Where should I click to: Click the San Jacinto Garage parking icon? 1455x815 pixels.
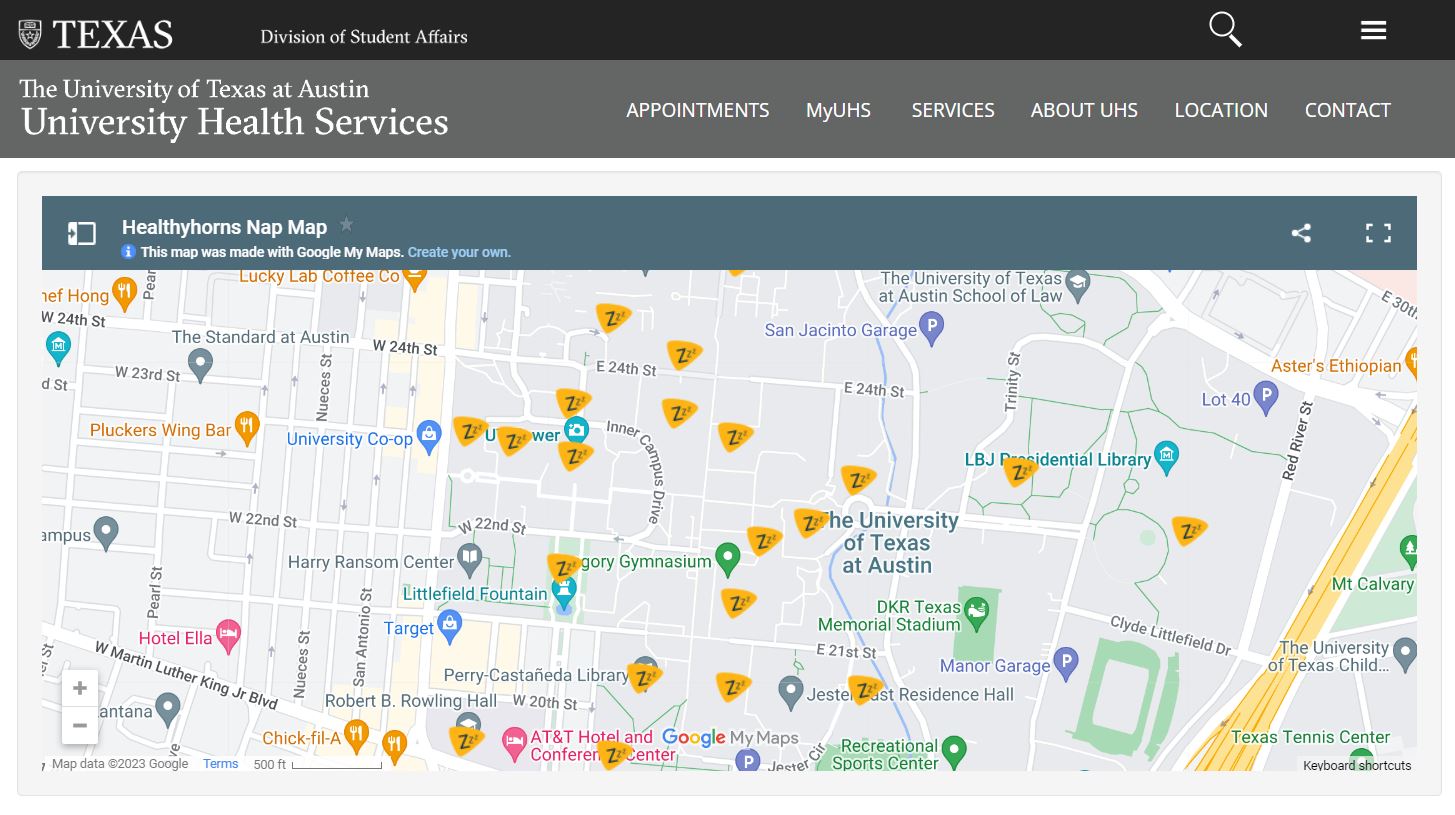pos(932,327)
